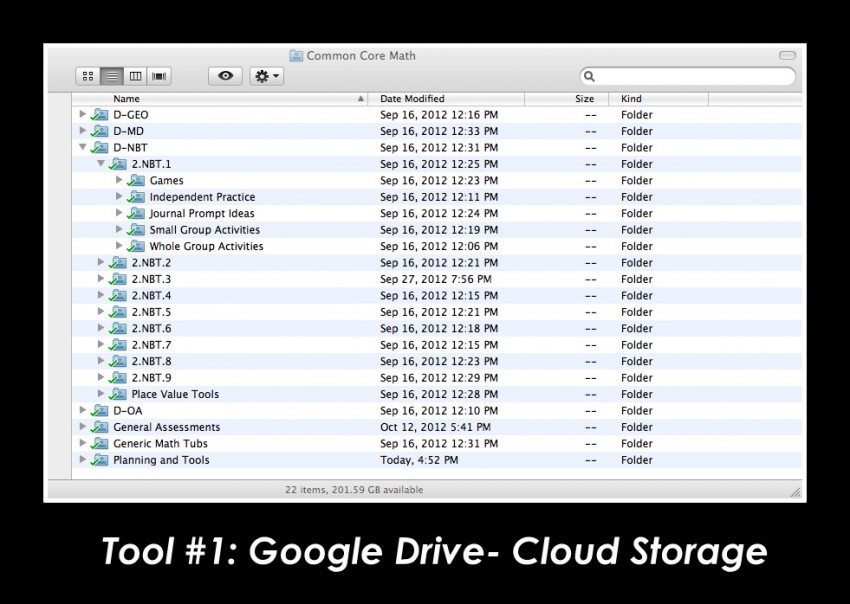Click the D-GEO folder icon
The height and width of the screenshot is (604, 850).
99,114
